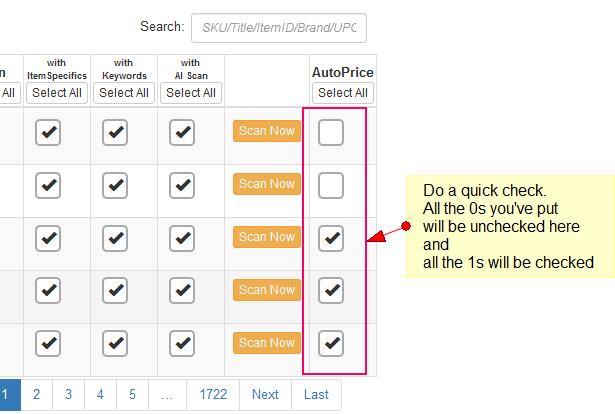Image resolution: width=615 pixels, height=414 pixels.
Task: Uncheck first row ItemSpecifics checkbox
Action: pyautogui.click(x=48, y=132)
